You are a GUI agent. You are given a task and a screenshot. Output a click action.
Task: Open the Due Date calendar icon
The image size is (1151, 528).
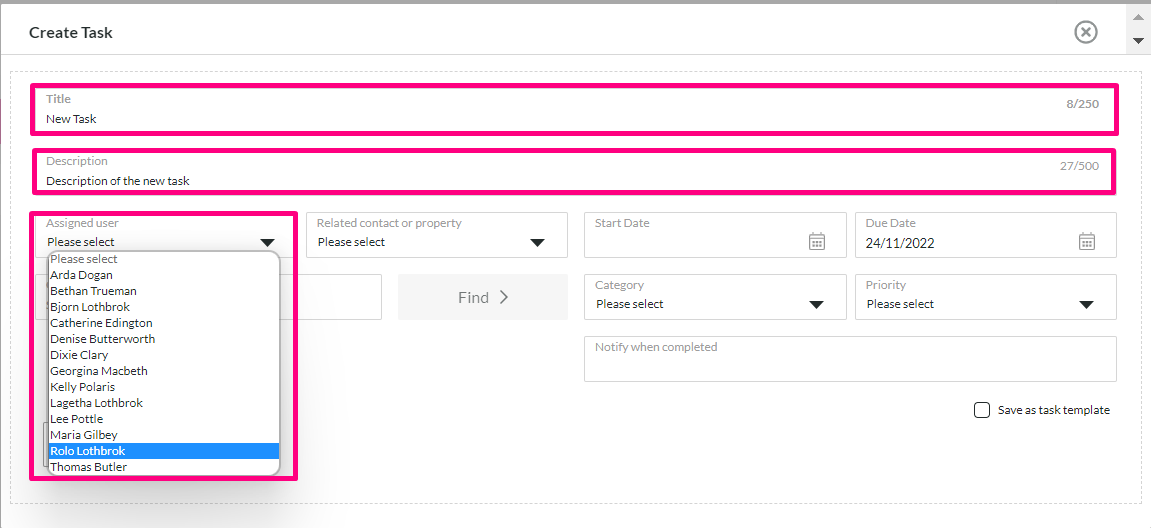(x=1087, y=242)
